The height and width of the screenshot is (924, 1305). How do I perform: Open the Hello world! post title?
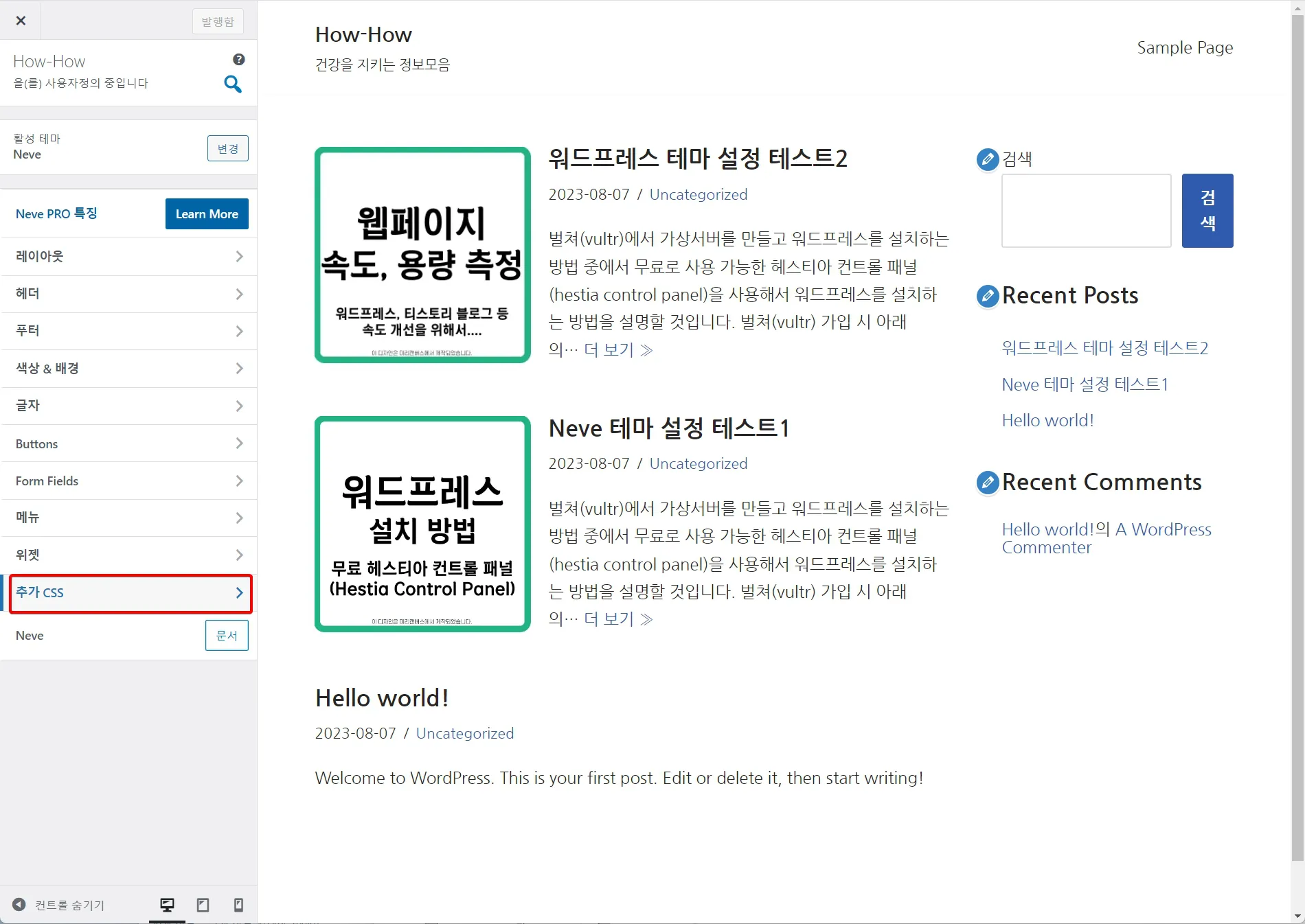tap(382, 698)
